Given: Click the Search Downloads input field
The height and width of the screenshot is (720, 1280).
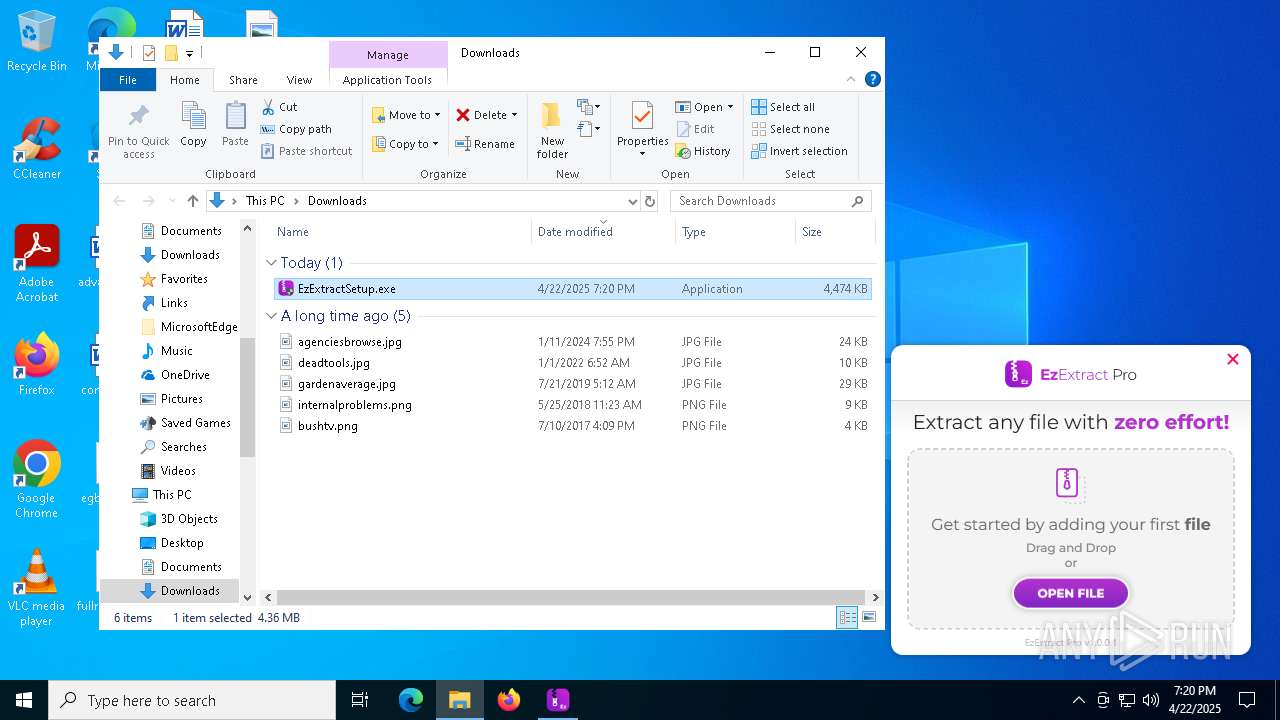Looking at the screenshot, I should pyautogui.click(x=760, y=201).
